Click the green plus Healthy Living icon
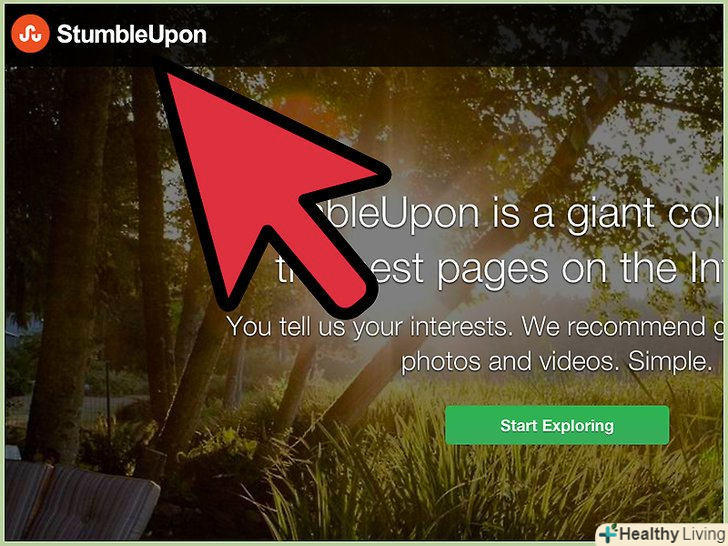Image resolution: width=728 pixels, height=546 pixels. click(x=608, y=533)
